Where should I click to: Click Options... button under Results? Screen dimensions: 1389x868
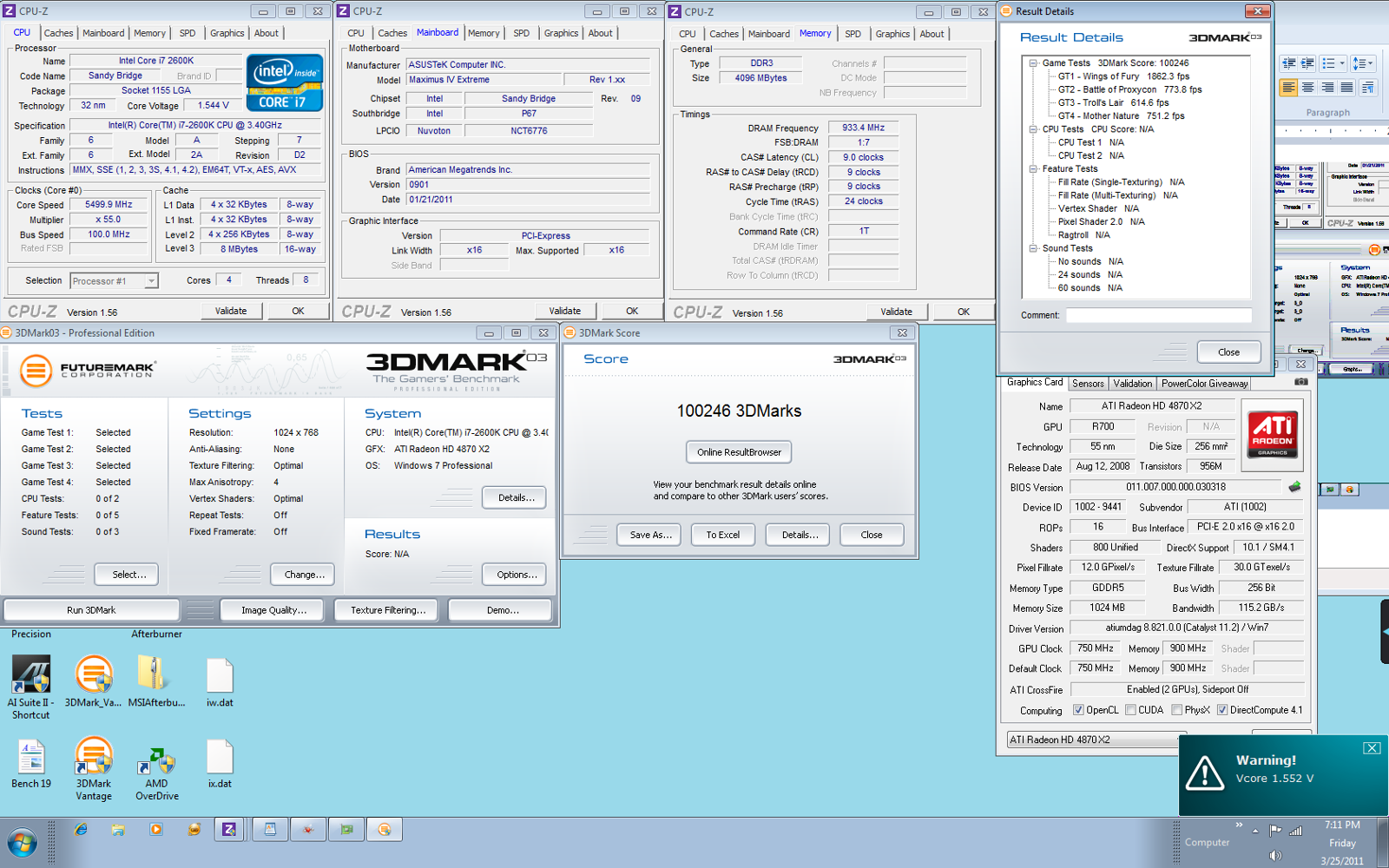point(514,575)
